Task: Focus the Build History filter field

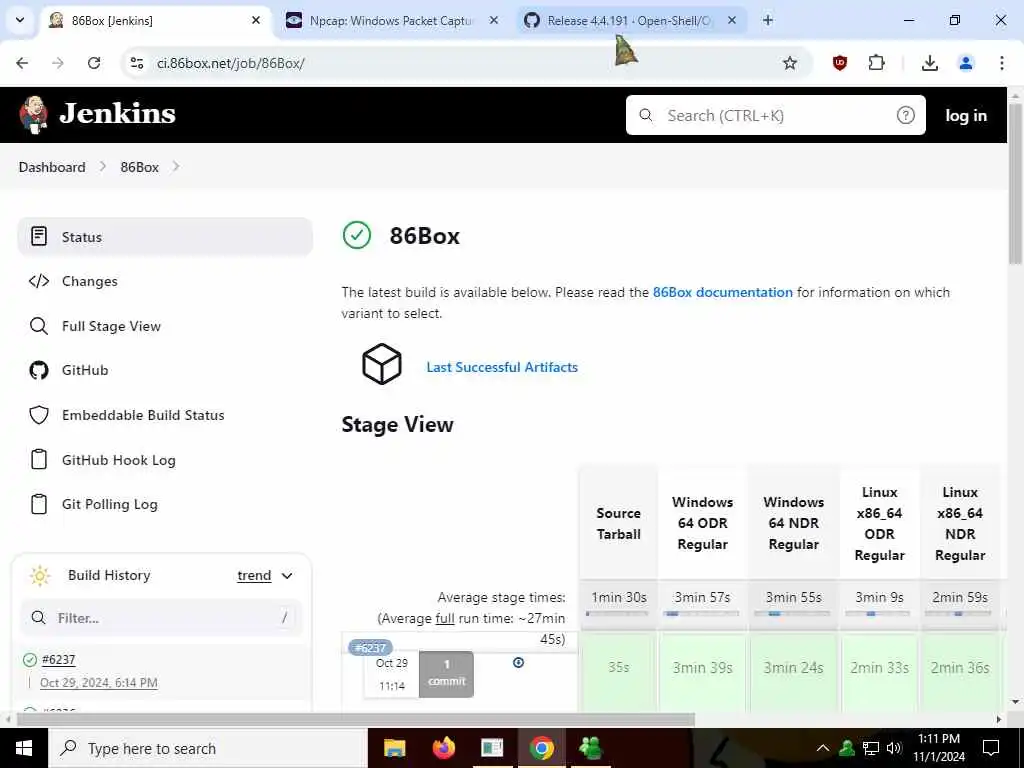Action: (x=161, y=618)
